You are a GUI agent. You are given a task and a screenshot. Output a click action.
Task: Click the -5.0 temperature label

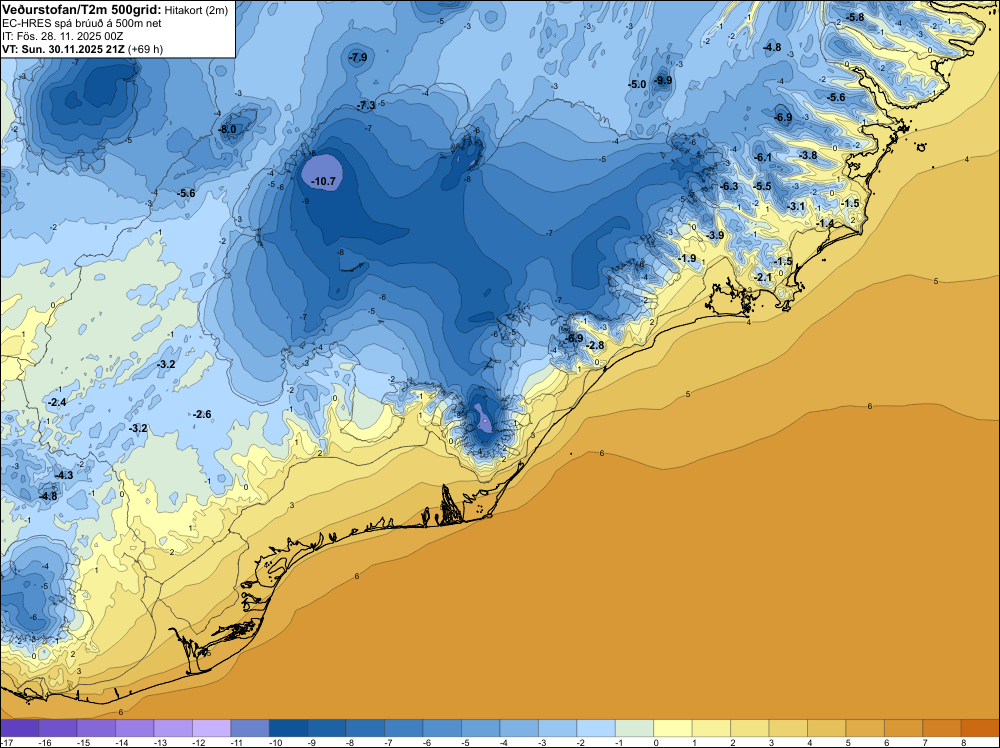pos(637,84)
